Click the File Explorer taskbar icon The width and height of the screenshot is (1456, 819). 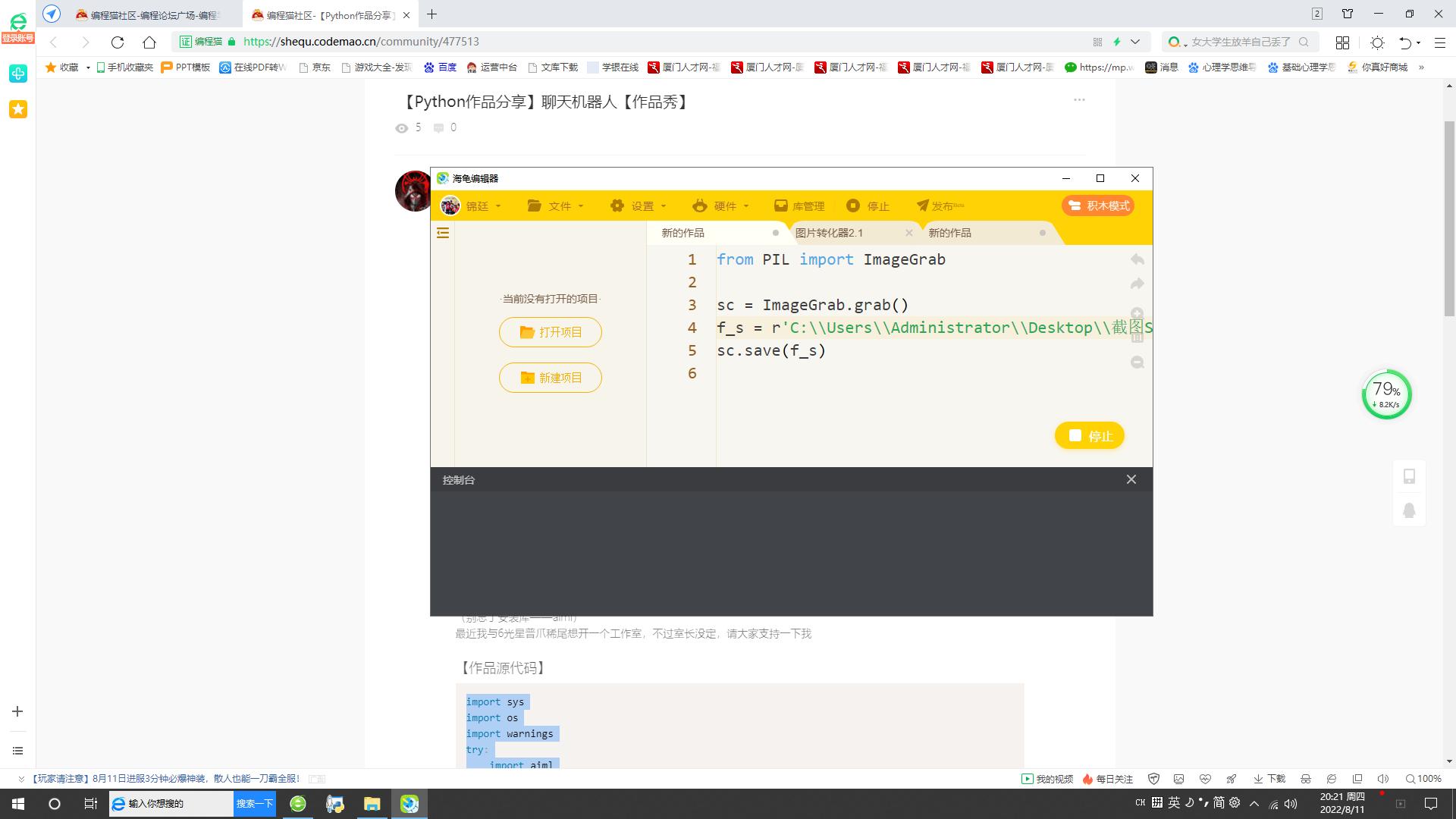(x=372, y=804)
